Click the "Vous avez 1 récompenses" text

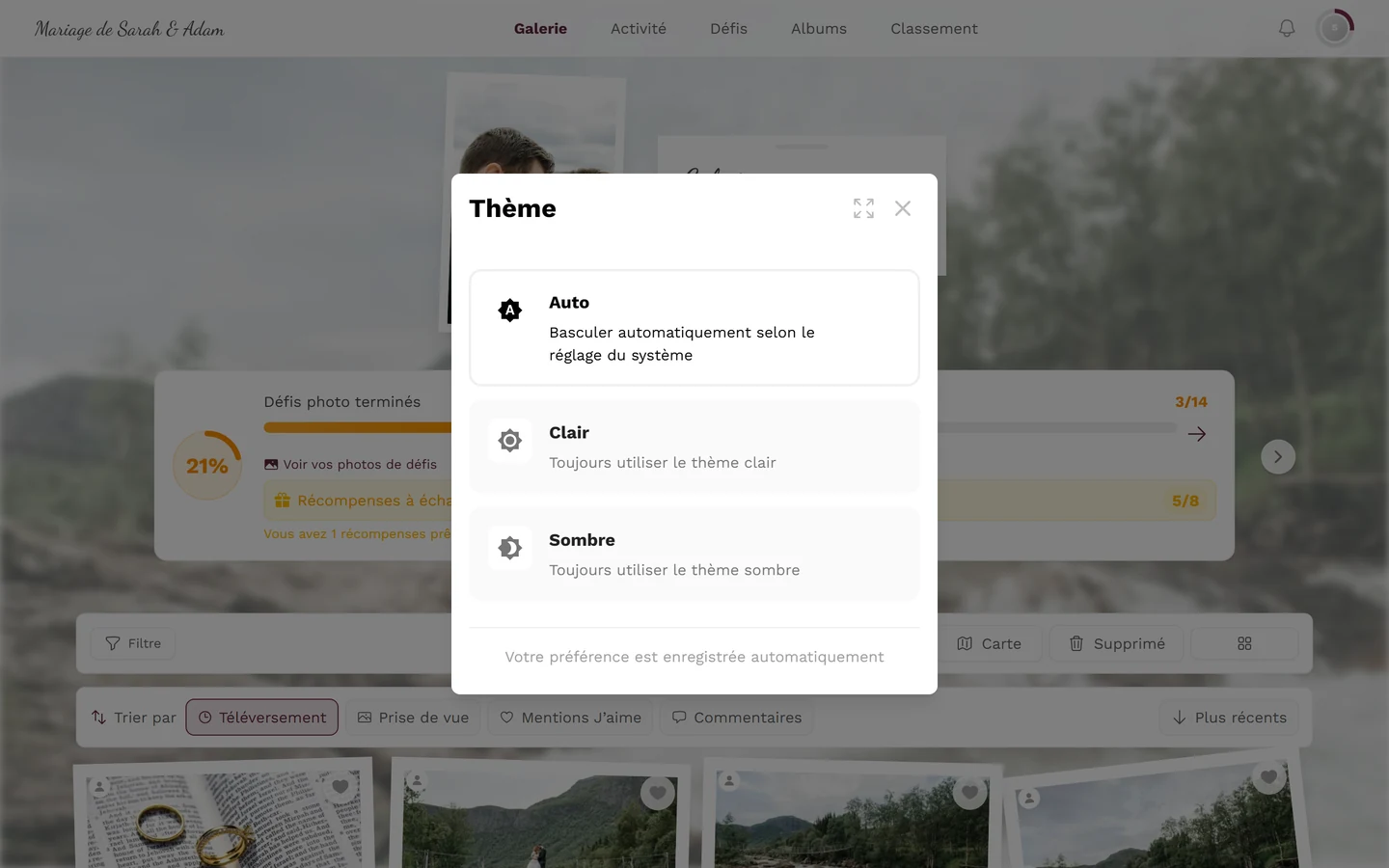coord(358,534)
